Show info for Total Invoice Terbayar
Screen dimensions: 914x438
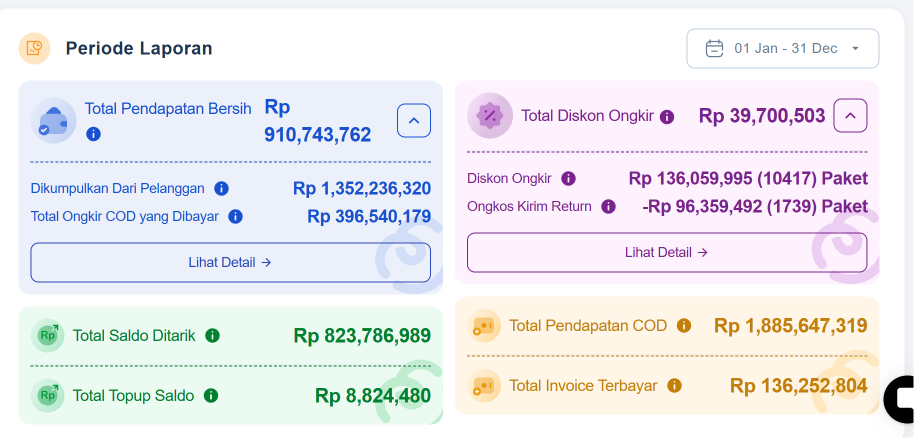coord(674,386)
